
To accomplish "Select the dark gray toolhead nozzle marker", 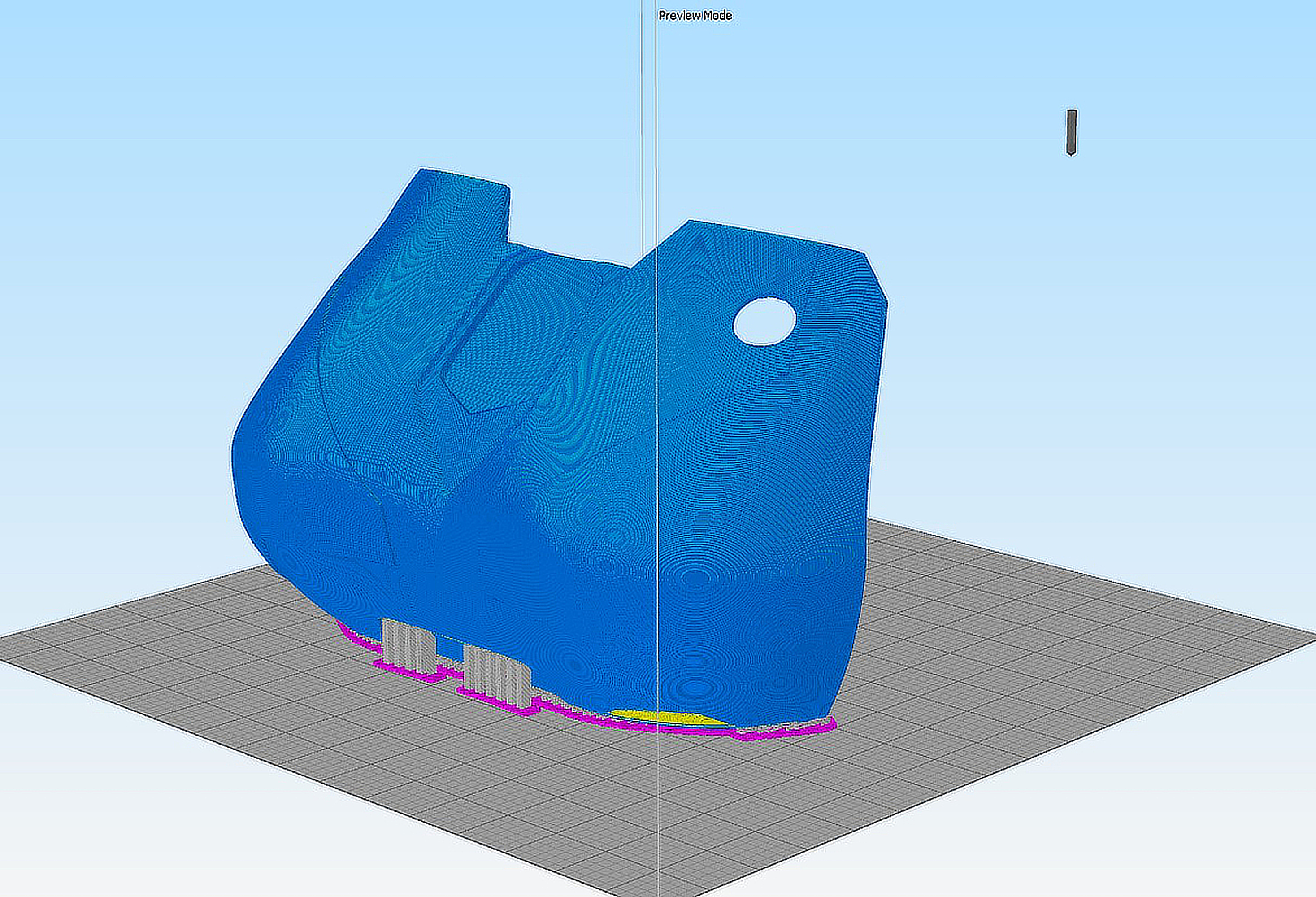I will [1071, 132].
